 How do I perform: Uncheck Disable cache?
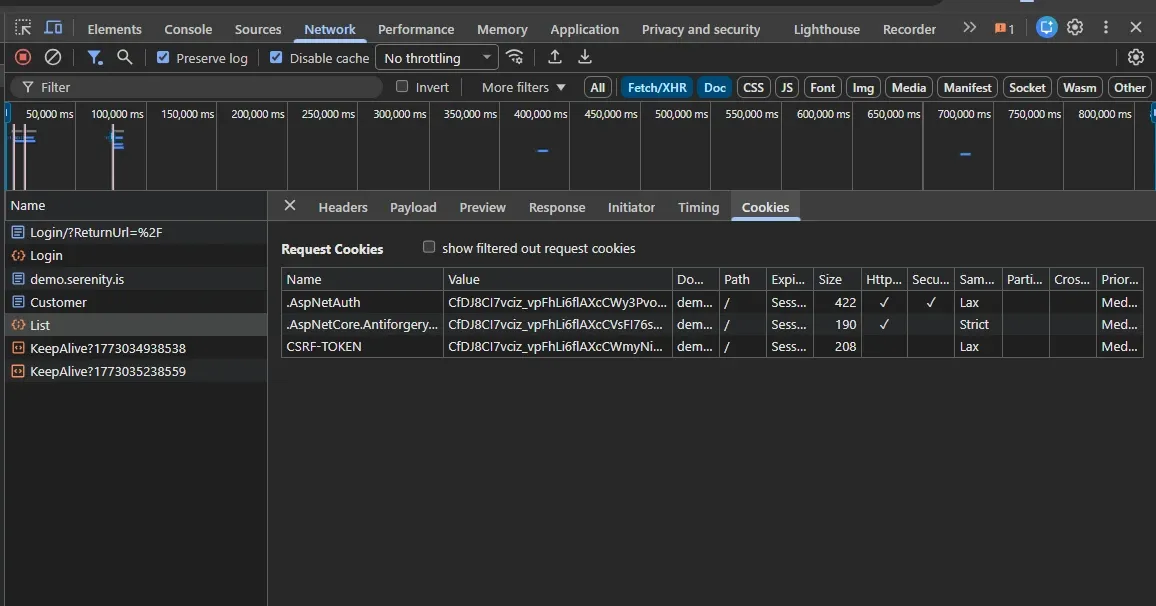pyautogui.click(x=276, y=58)
